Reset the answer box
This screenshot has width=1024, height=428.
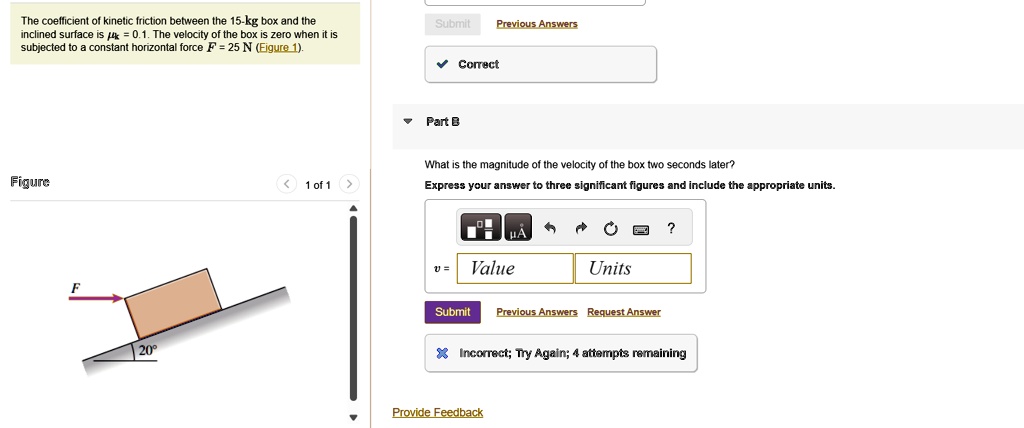tap(611, 228)
